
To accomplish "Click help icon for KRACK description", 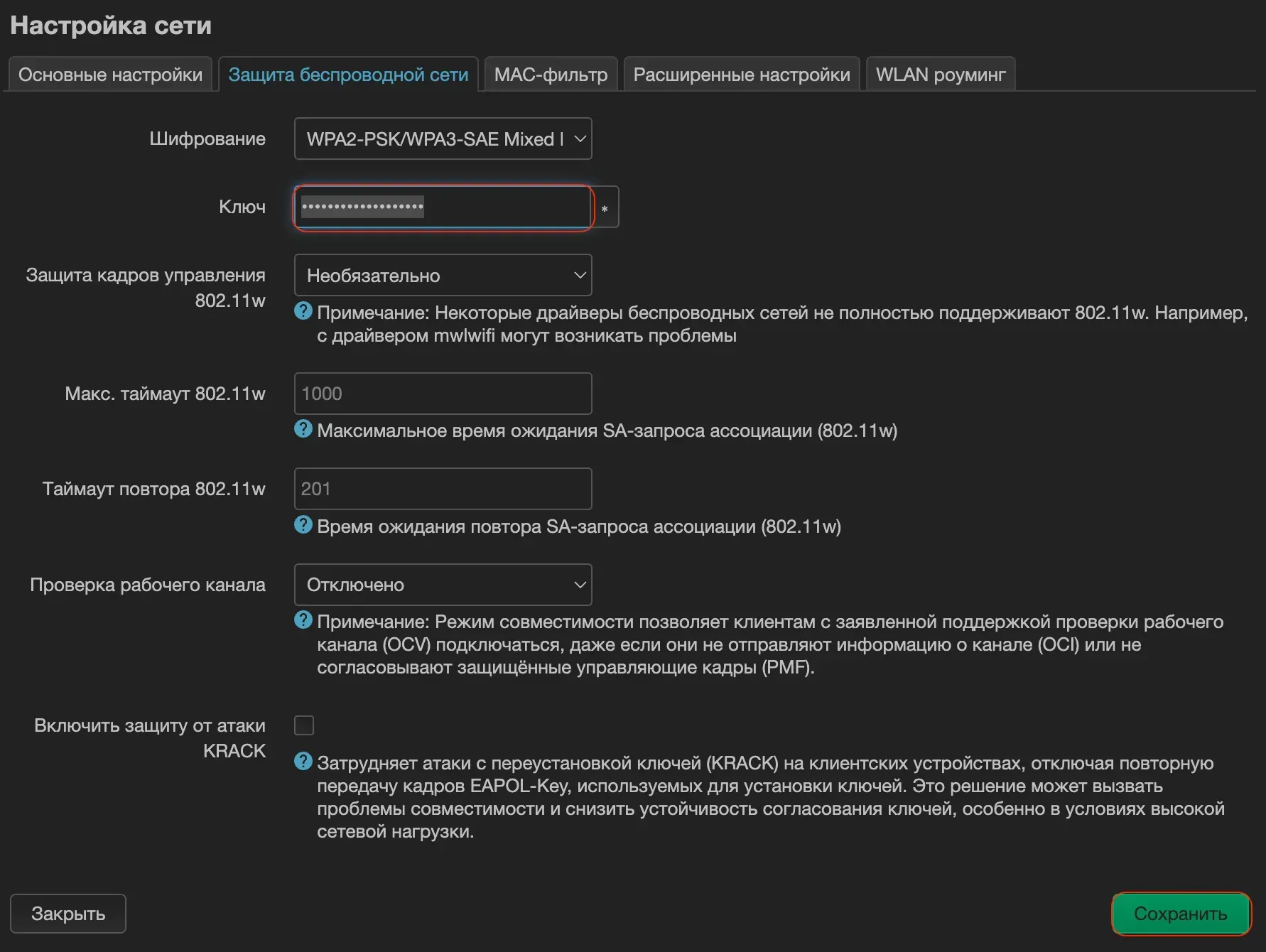I will [303, 762].
